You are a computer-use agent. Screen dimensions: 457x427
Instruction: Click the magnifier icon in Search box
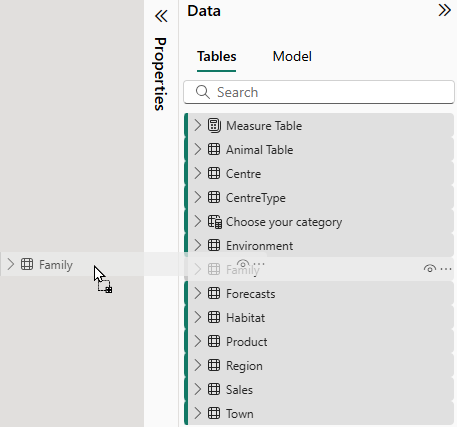point(203,92)
